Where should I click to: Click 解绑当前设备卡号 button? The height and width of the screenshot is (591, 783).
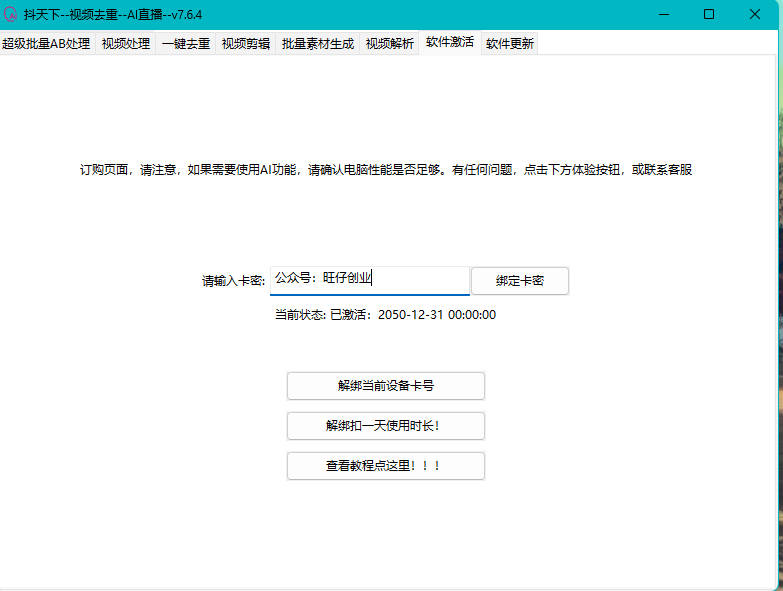tap(385, 386)
